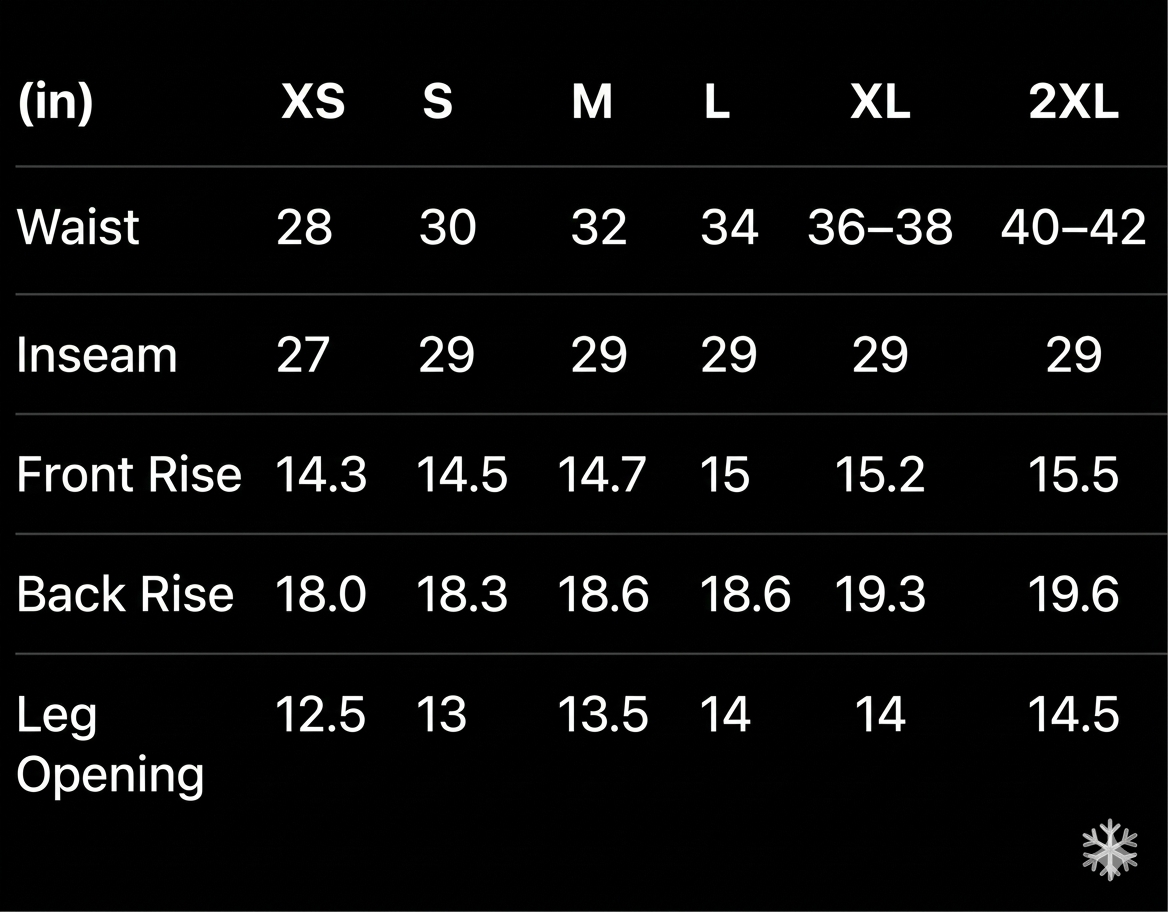Click the 13.5 leg opening value

coord(603,715)
